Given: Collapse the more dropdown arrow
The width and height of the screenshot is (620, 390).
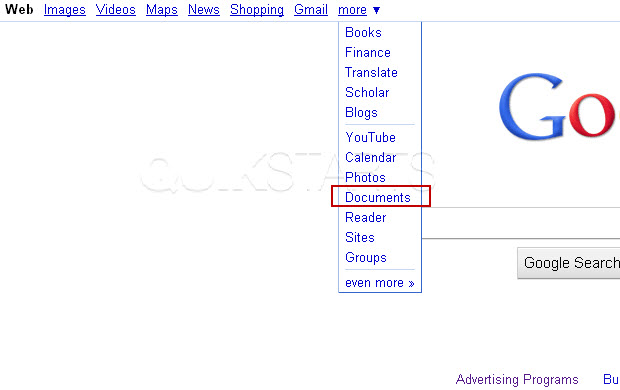Looking at the screenshot, I should coord(376,10).
